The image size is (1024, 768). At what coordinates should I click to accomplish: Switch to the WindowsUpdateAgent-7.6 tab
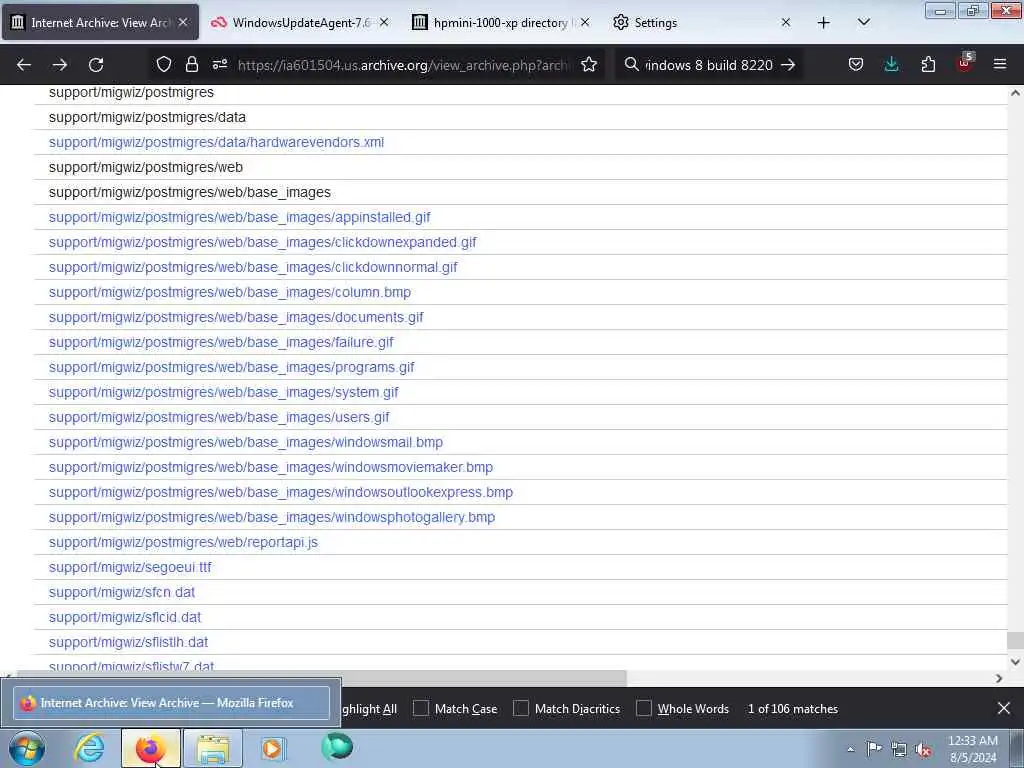pos(300,22)
